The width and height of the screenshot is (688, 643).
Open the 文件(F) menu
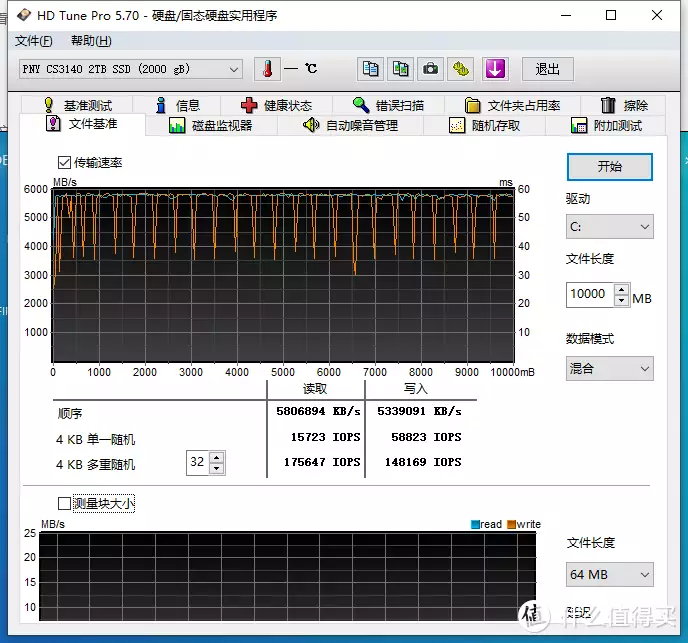tap(33, 41)
